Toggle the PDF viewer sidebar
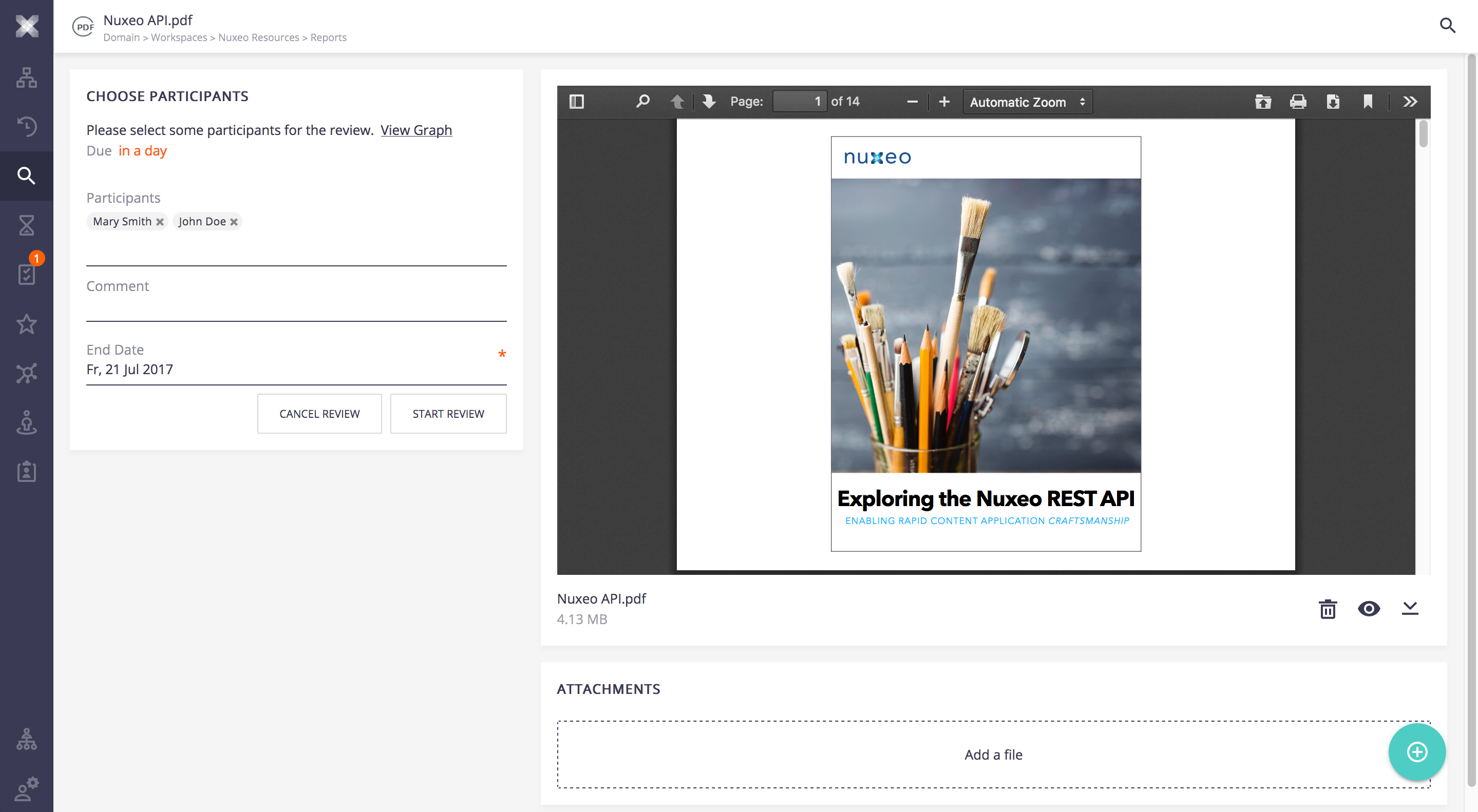 click(x=577, y=102)
